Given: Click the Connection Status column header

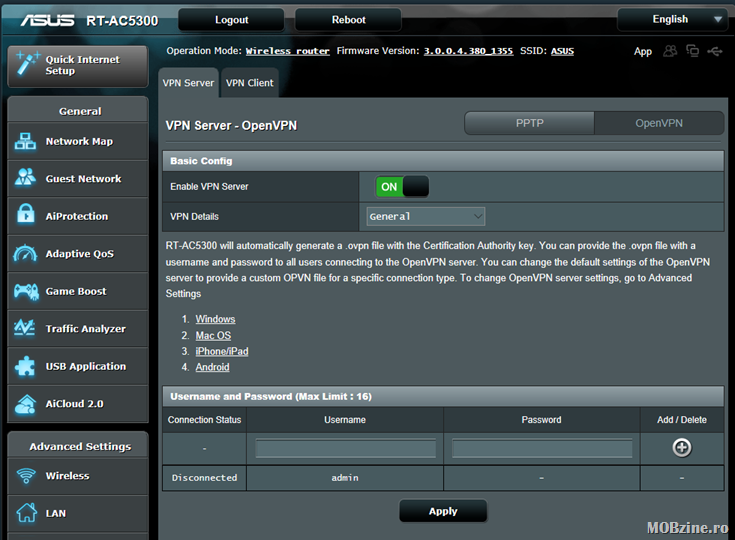Looking at the screenshot, I should (x=204, y=420).
